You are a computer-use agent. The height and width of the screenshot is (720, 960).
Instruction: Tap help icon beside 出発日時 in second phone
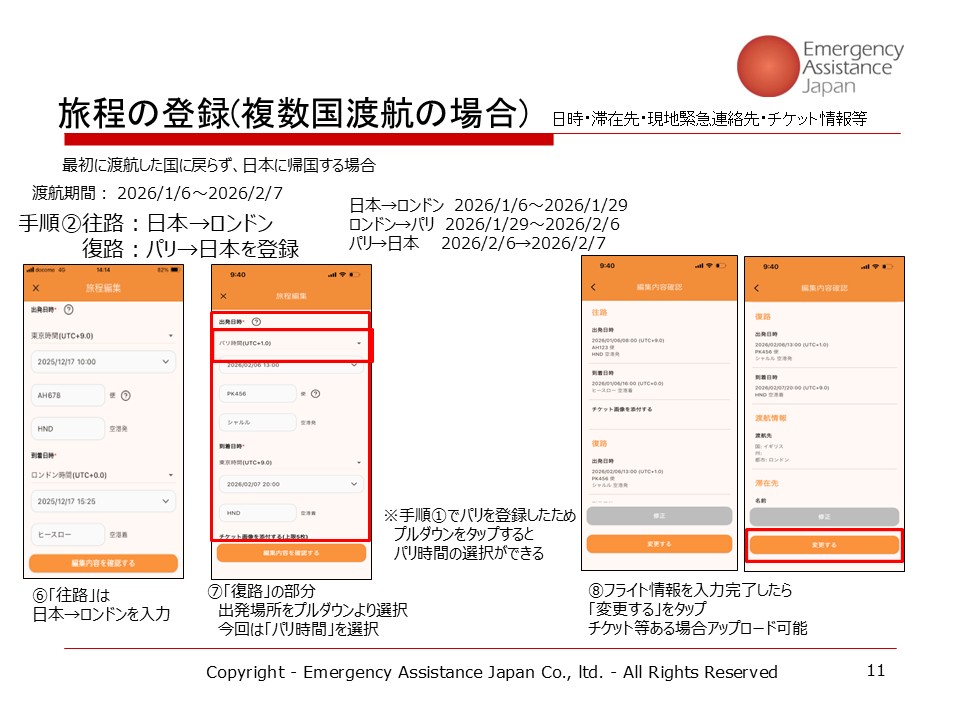pos(256,322)
